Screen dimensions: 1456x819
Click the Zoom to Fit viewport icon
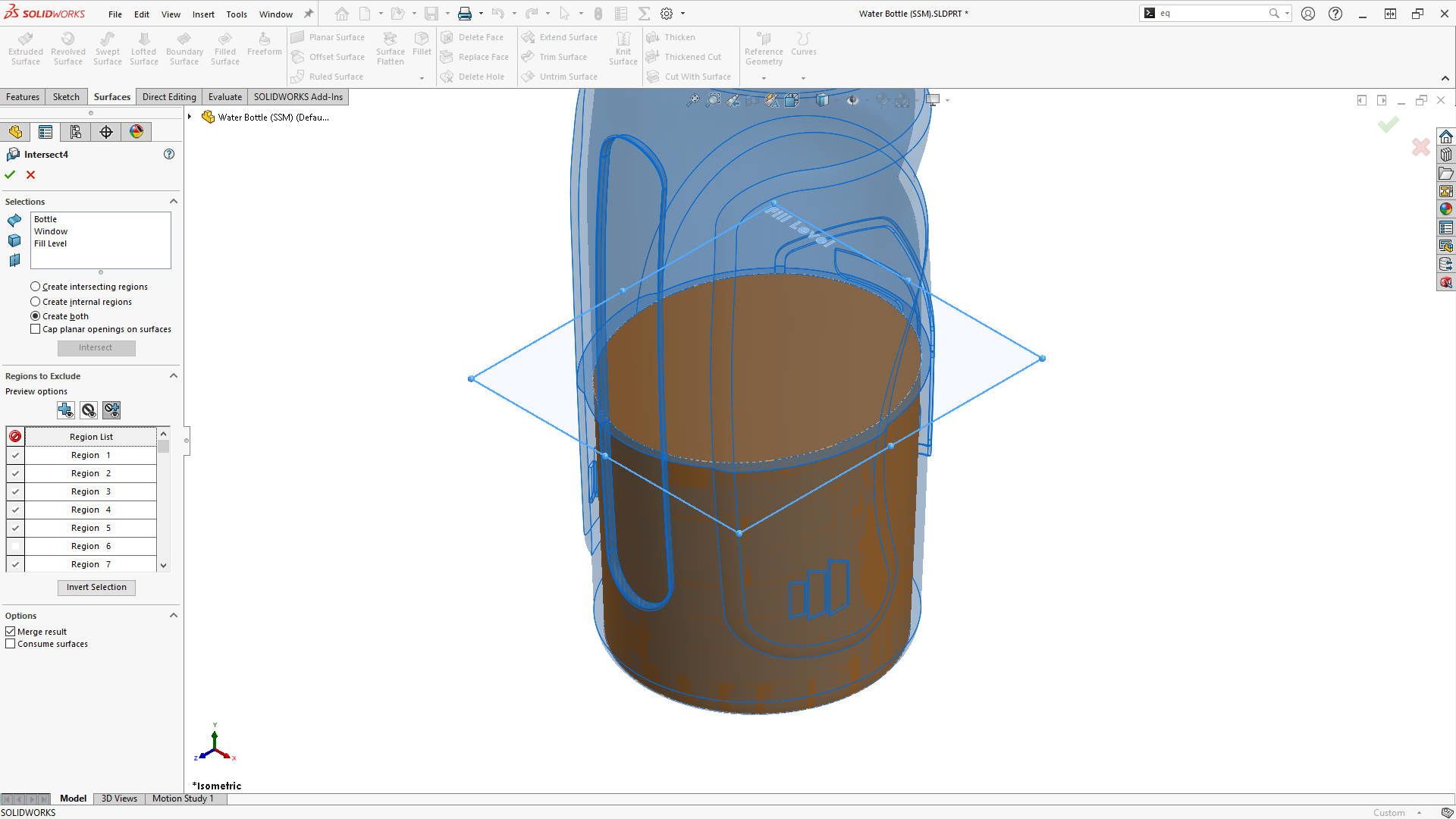(x=692, y=99)
